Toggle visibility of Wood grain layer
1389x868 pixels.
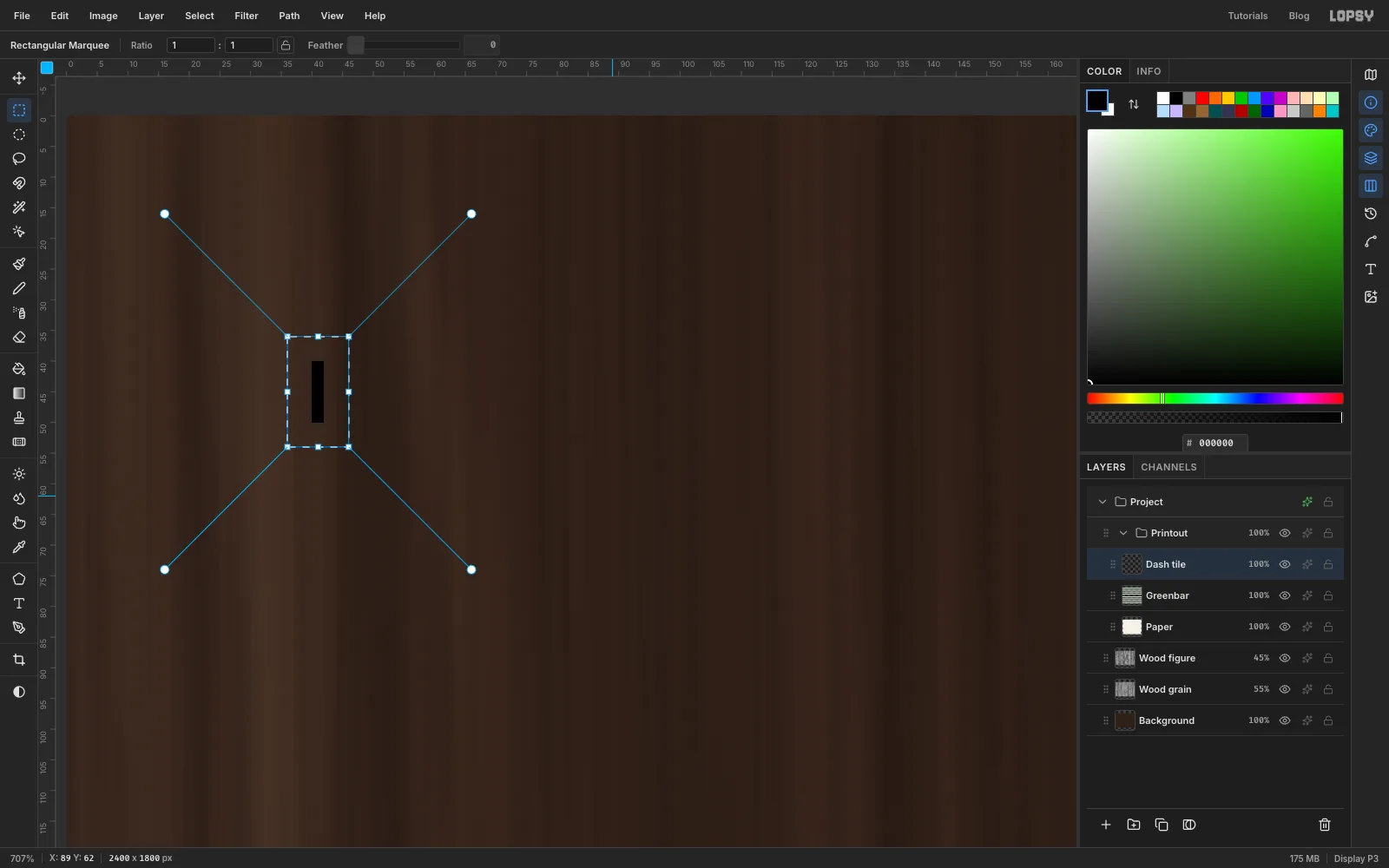click(x=1285, y=689)
